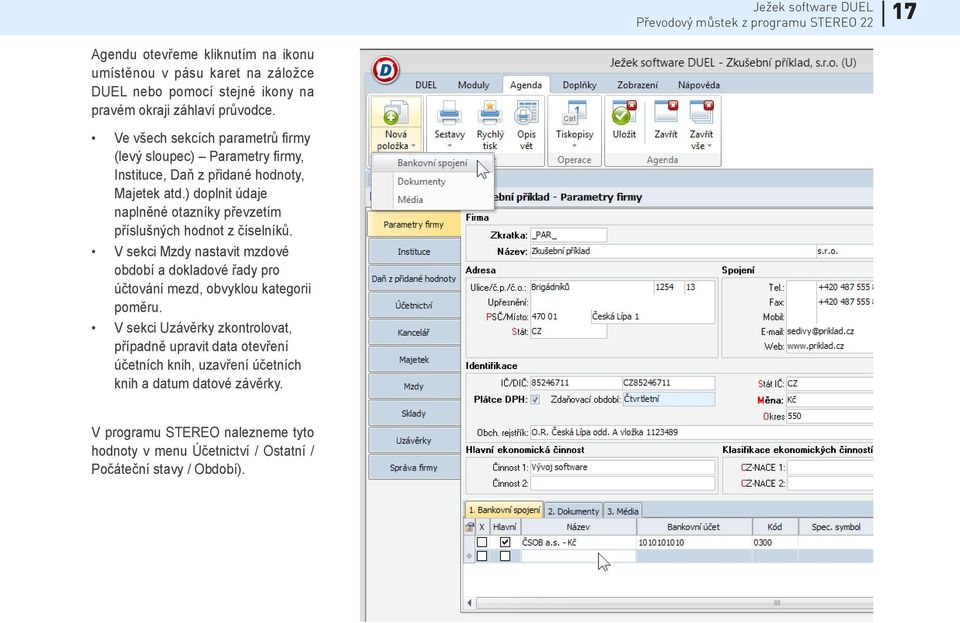Click the horizontal scrollbar left arrow
The height and width of the screenshot is (623, 960).
point(470,603)
